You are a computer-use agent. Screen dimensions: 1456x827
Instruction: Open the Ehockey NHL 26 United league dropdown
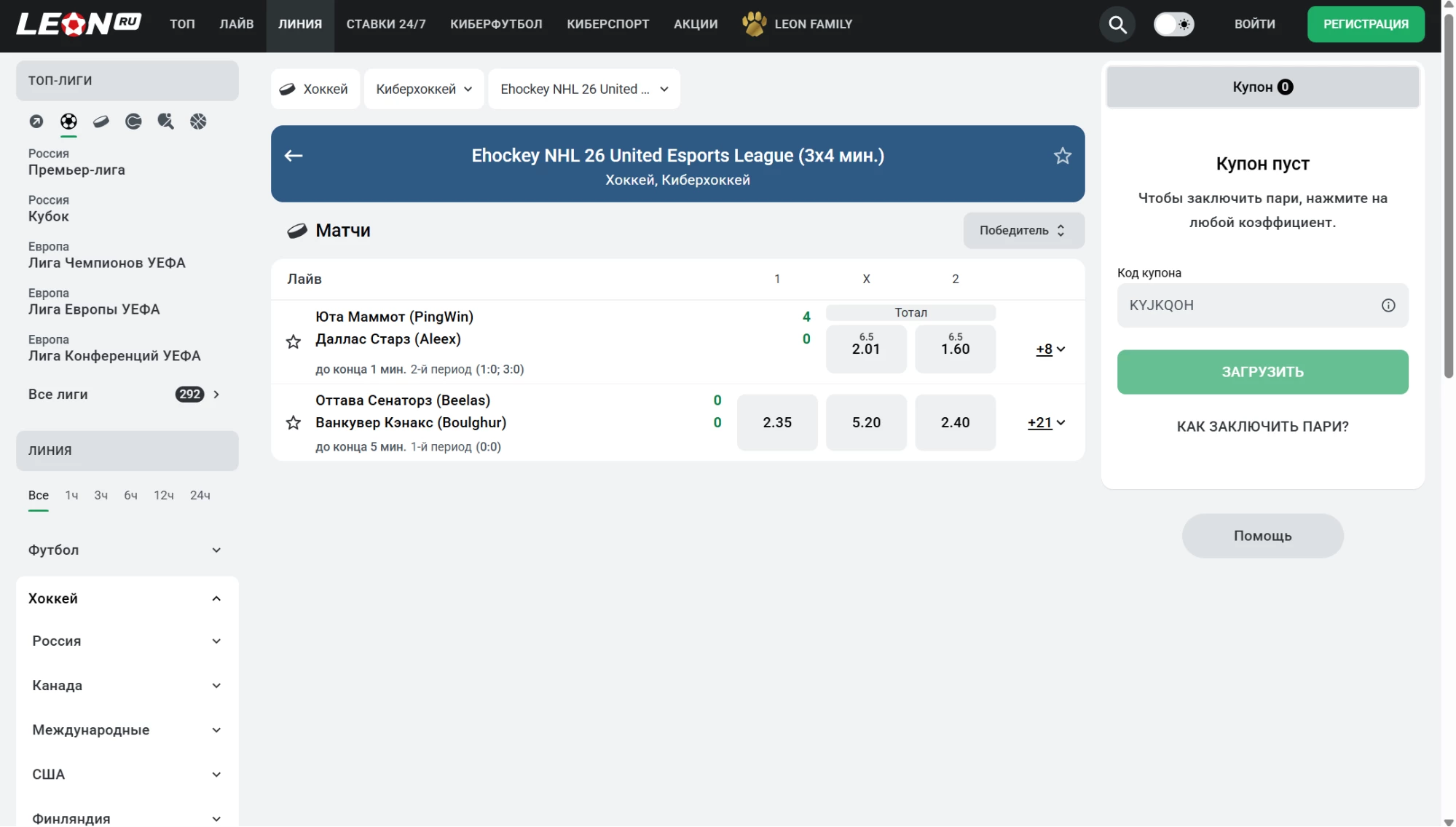coord(584,90)
